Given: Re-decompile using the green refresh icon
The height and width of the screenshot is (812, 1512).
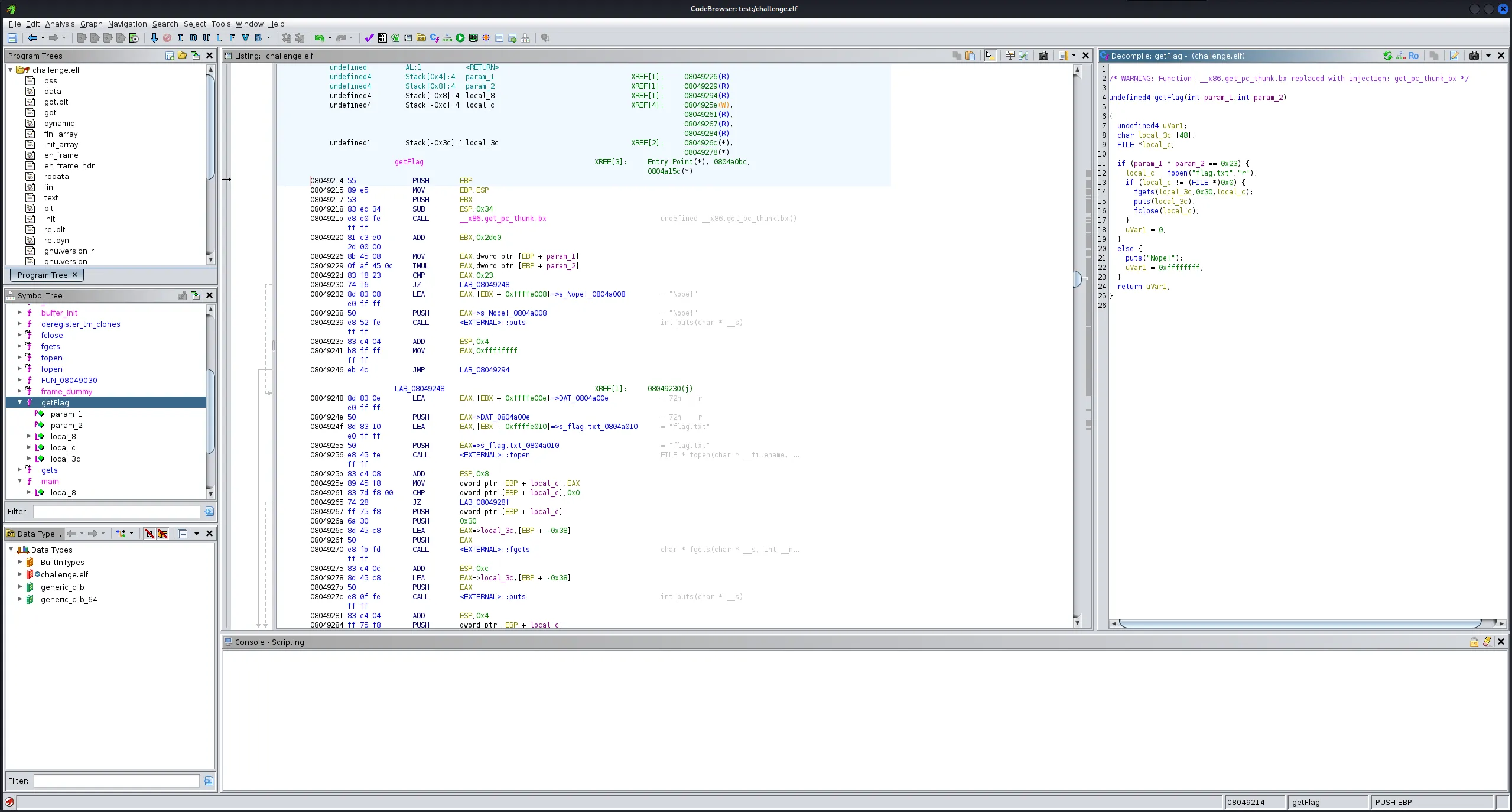Looking at the screenshot, I should [1387, 56].
